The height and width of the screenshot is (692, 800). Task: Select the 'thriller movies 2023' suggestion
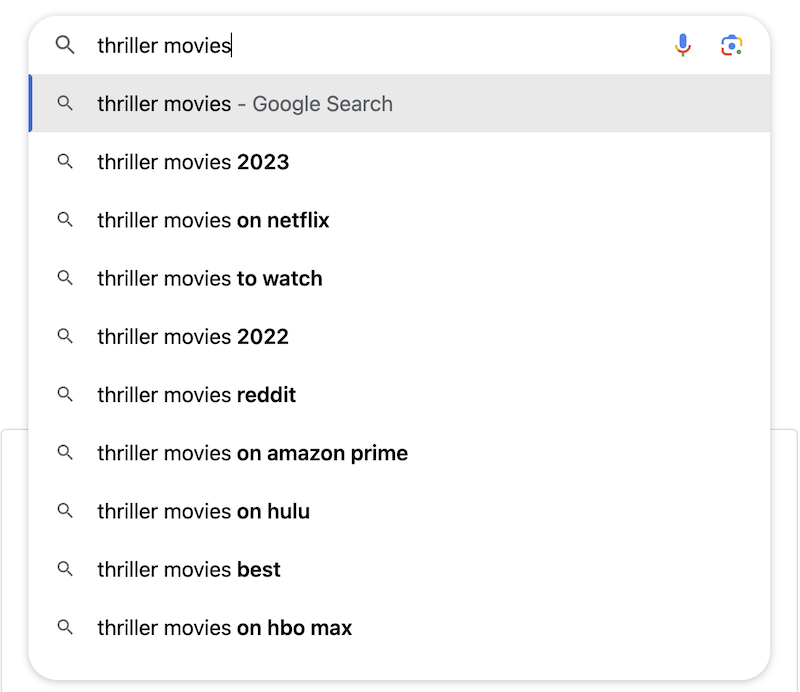(x=192, y=162)
